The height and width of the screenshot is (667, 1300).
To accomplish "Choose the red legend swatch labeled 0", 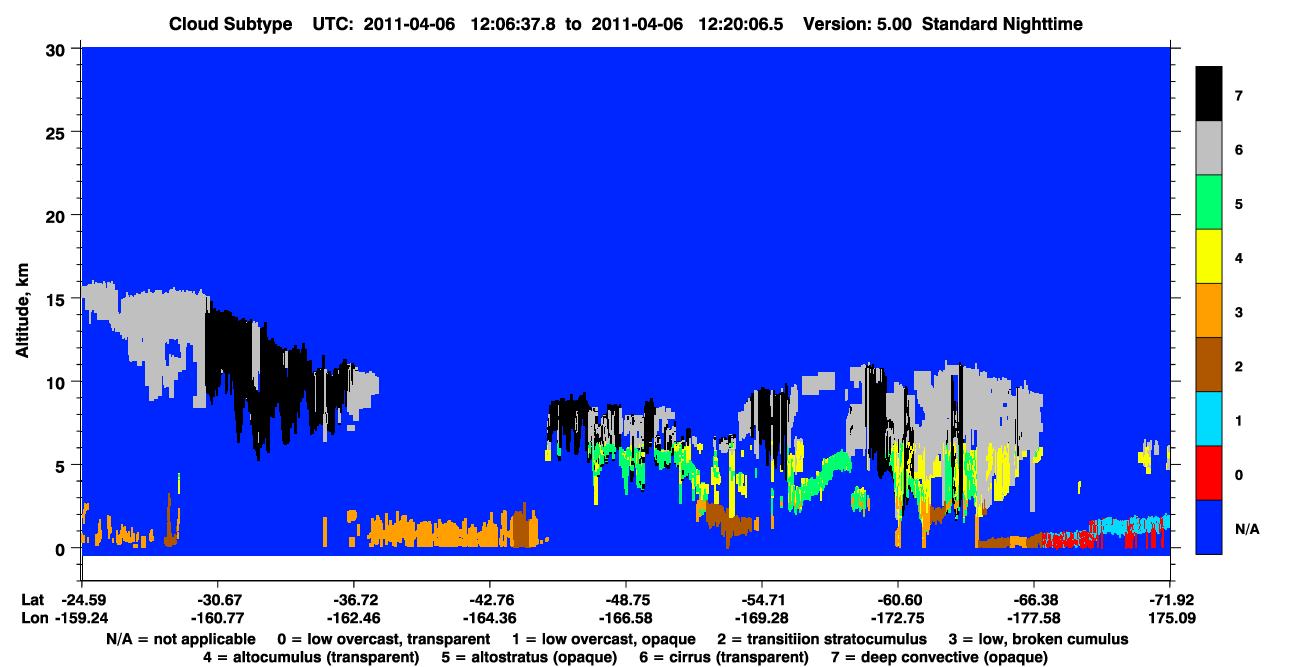I will point(1209,473).
